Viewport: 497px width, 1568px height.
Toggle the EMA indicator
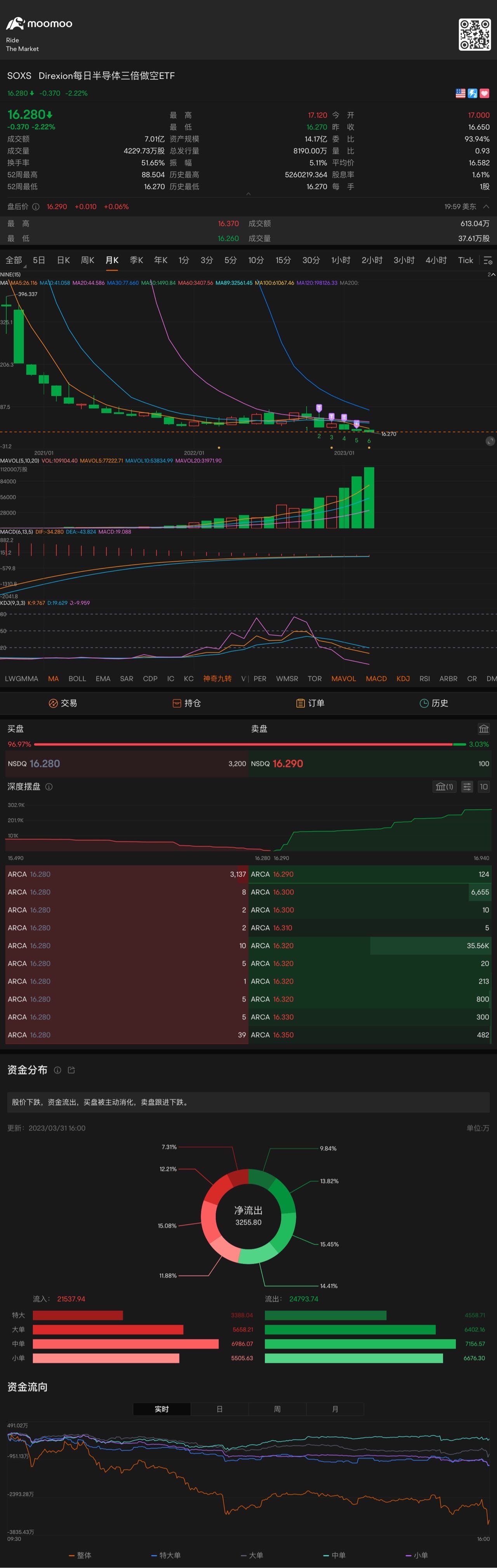point(103,678)
